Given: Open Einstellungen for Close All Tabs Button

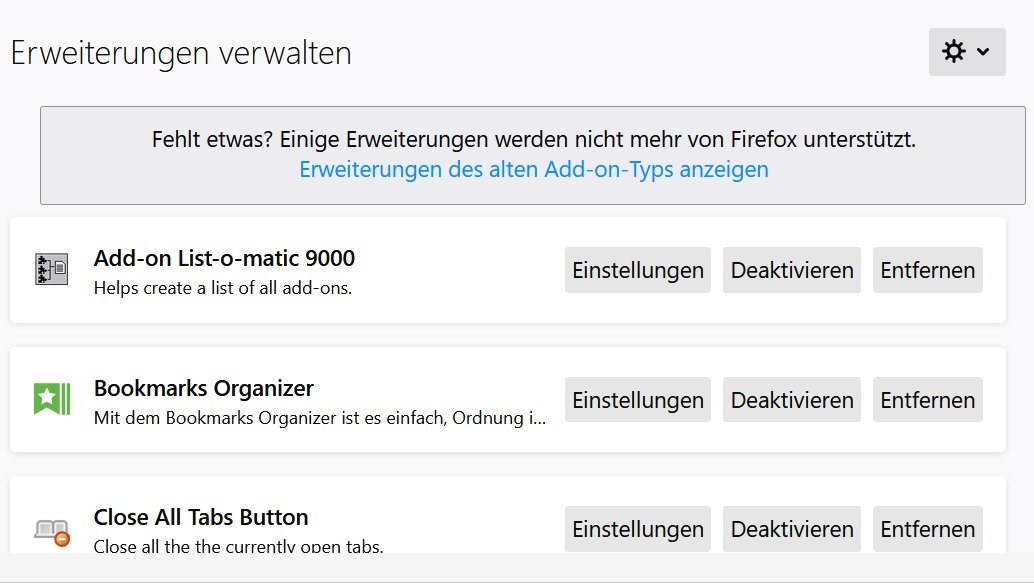Looking at the screenshot, I should (x=638, y=529).
